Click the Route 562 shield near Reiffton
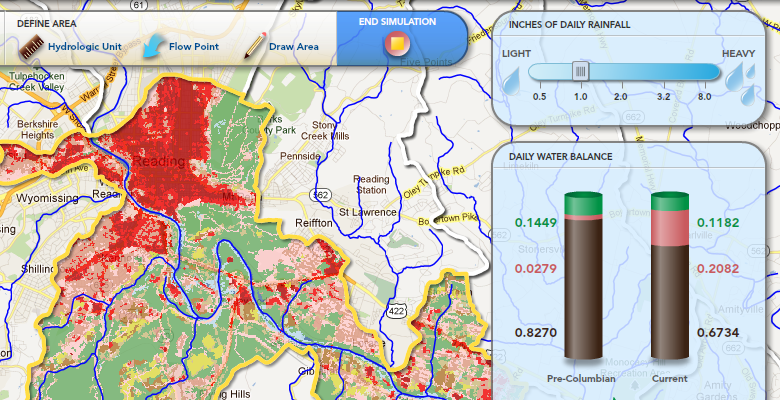780x400 pixels. [320, 195]
